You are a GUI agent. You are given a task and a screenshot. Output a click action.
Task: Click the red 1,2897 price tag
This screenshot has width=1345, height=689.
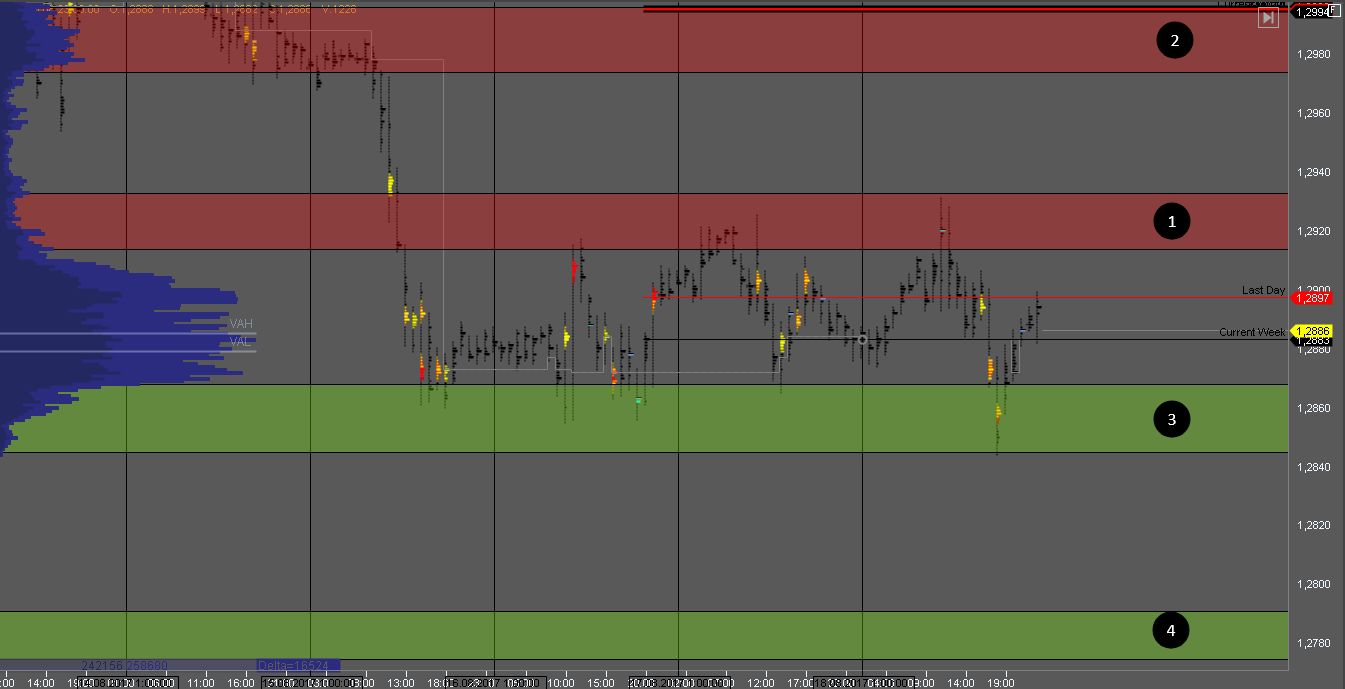point(1313,298)
